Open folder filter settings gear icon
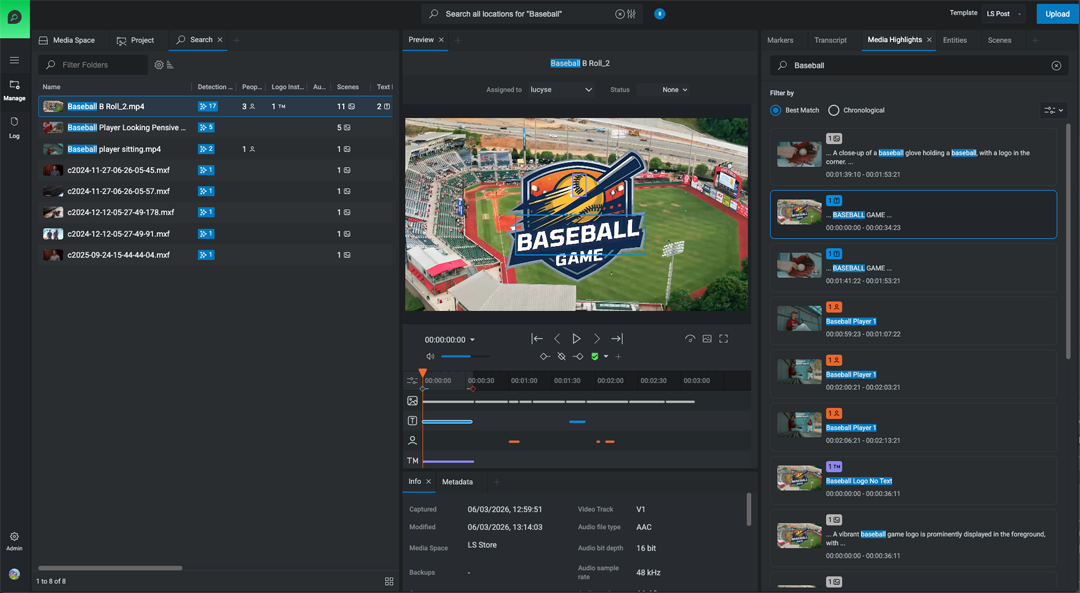1080x593 pixels. (x=158, y=65)
